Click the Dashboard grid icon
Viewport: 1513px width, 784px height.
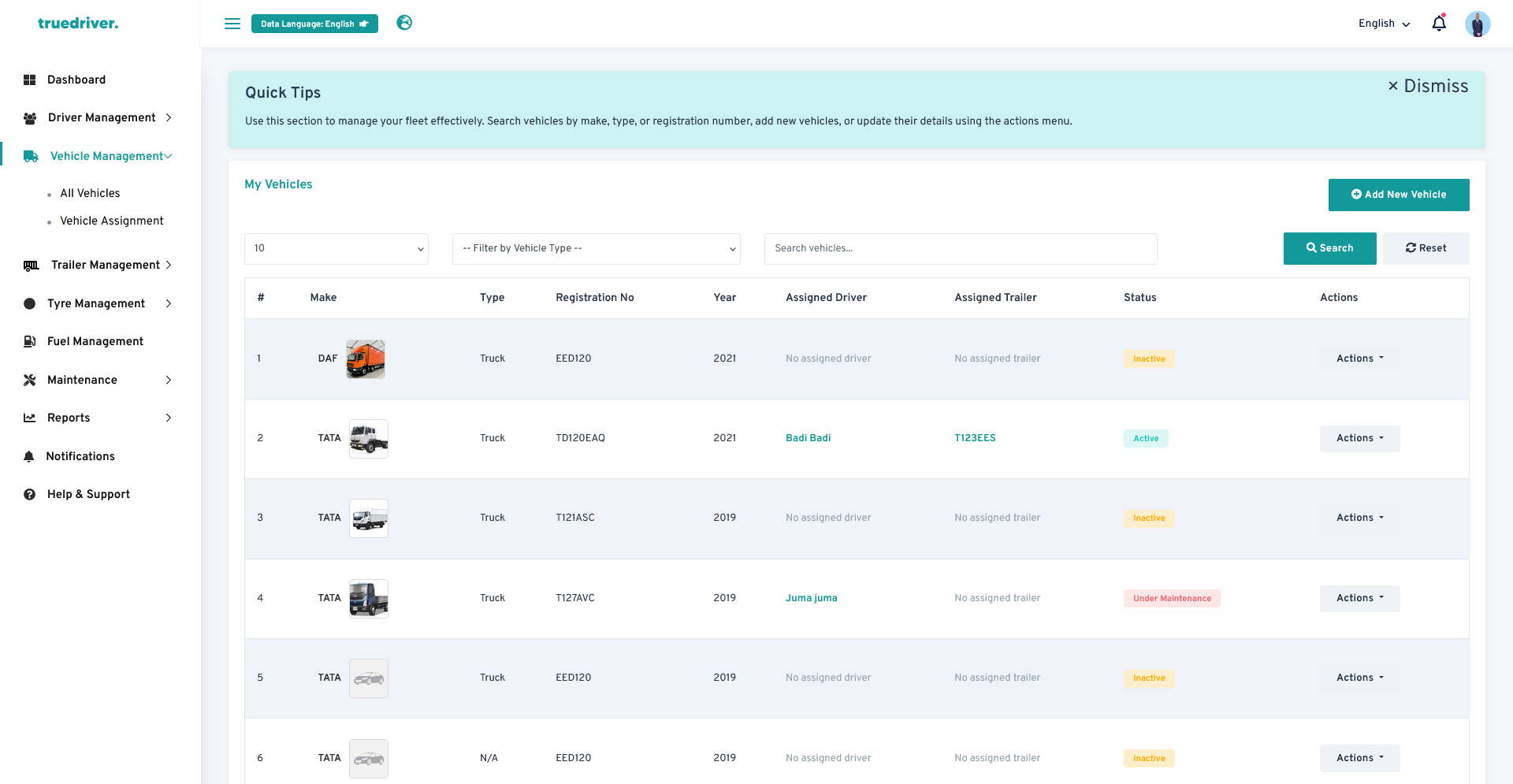click(30, 80)
